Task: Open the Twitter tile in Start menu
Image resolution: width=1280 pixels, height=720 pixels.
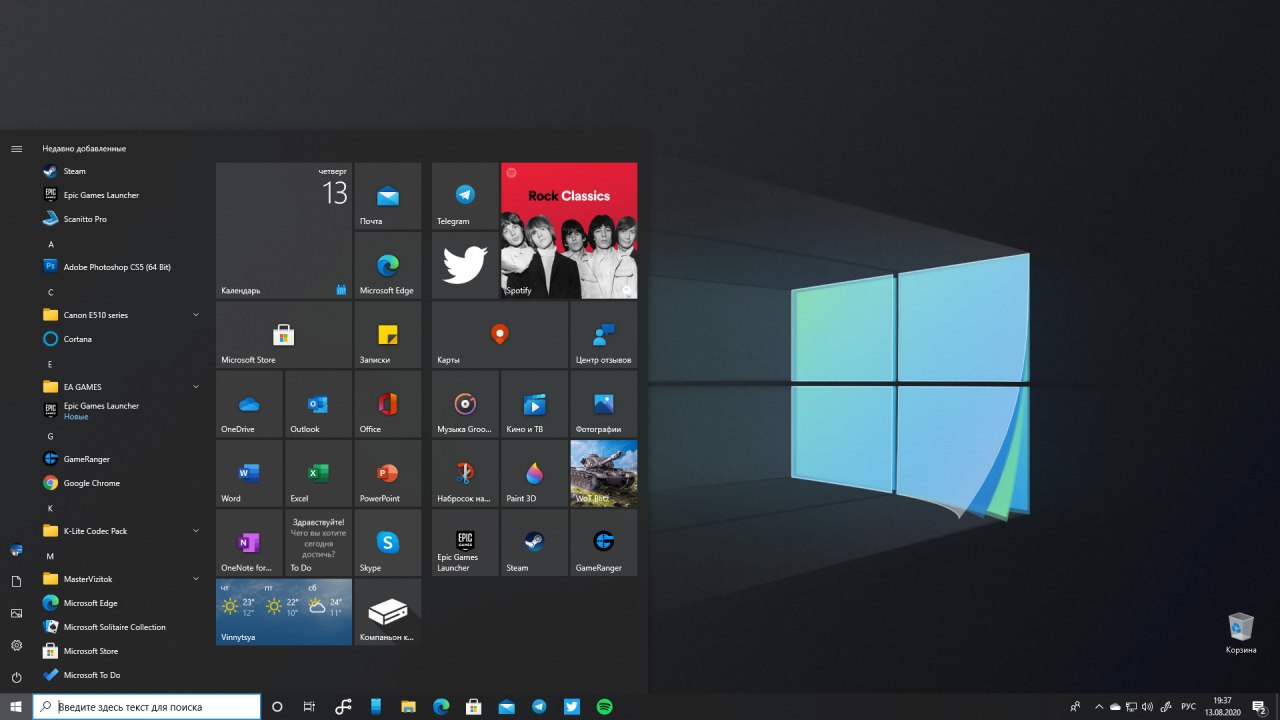Action: click(x=465, y=265)
